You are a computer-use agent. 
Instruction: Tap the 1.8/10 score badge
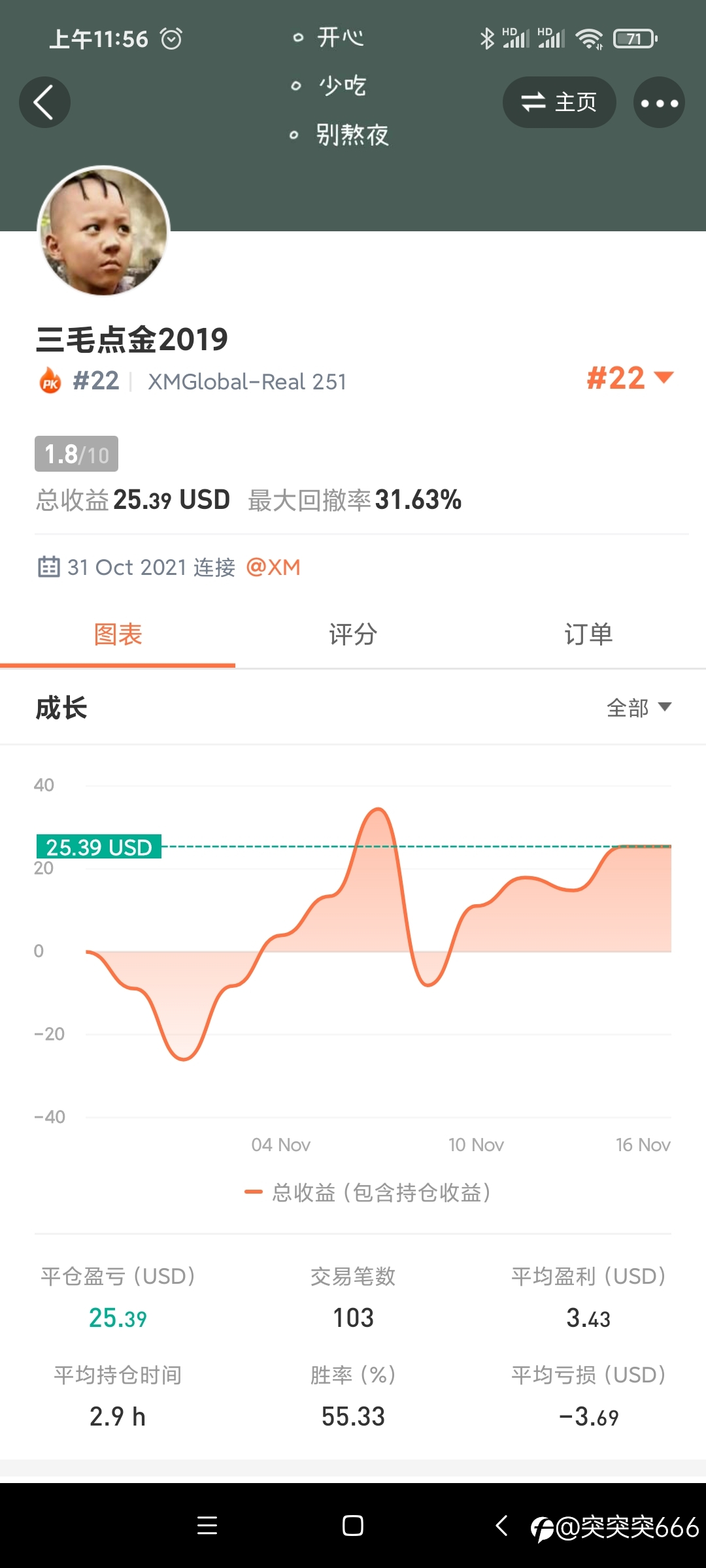tap(76, 454)
